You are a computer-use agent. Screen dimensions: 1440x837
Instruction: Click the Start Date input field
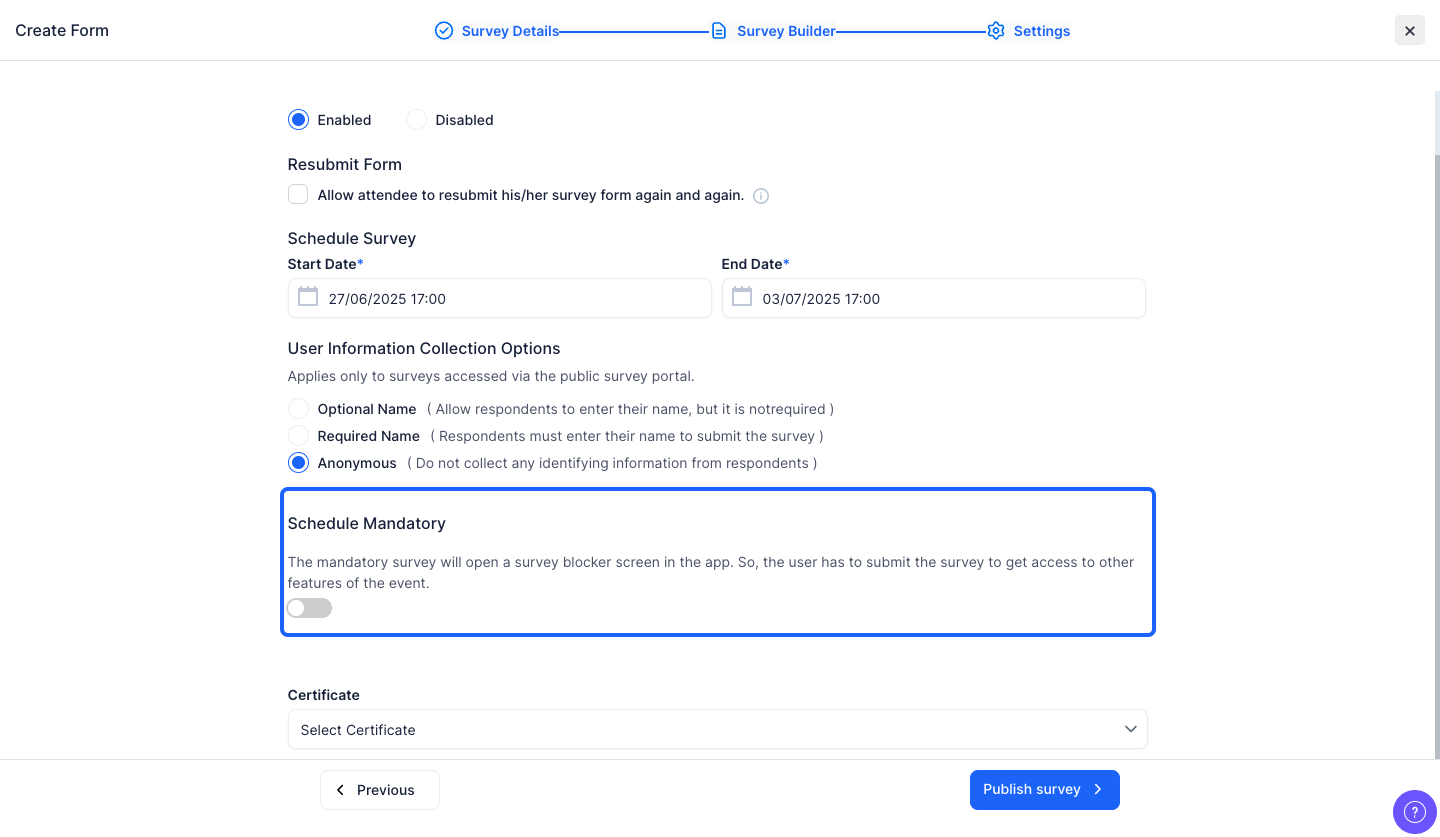(500, 298)
